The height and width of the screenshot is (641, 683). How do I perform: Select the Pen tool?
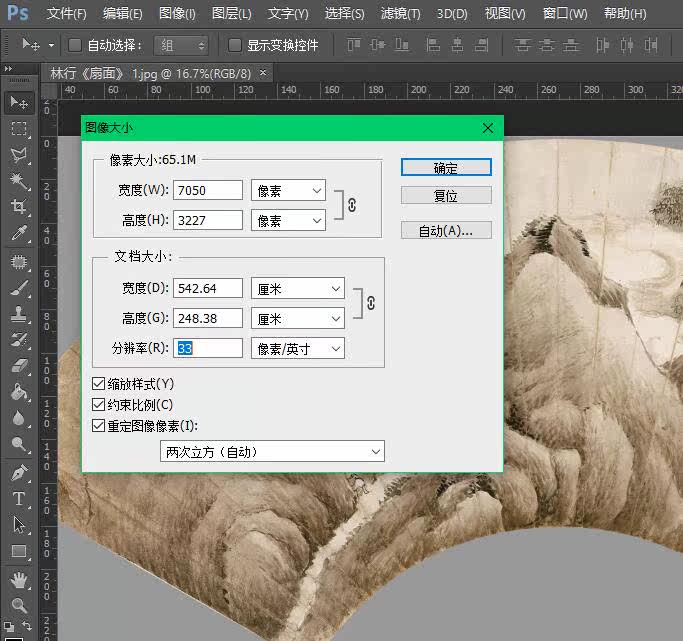pyautogui.click(x=19, y=473)
